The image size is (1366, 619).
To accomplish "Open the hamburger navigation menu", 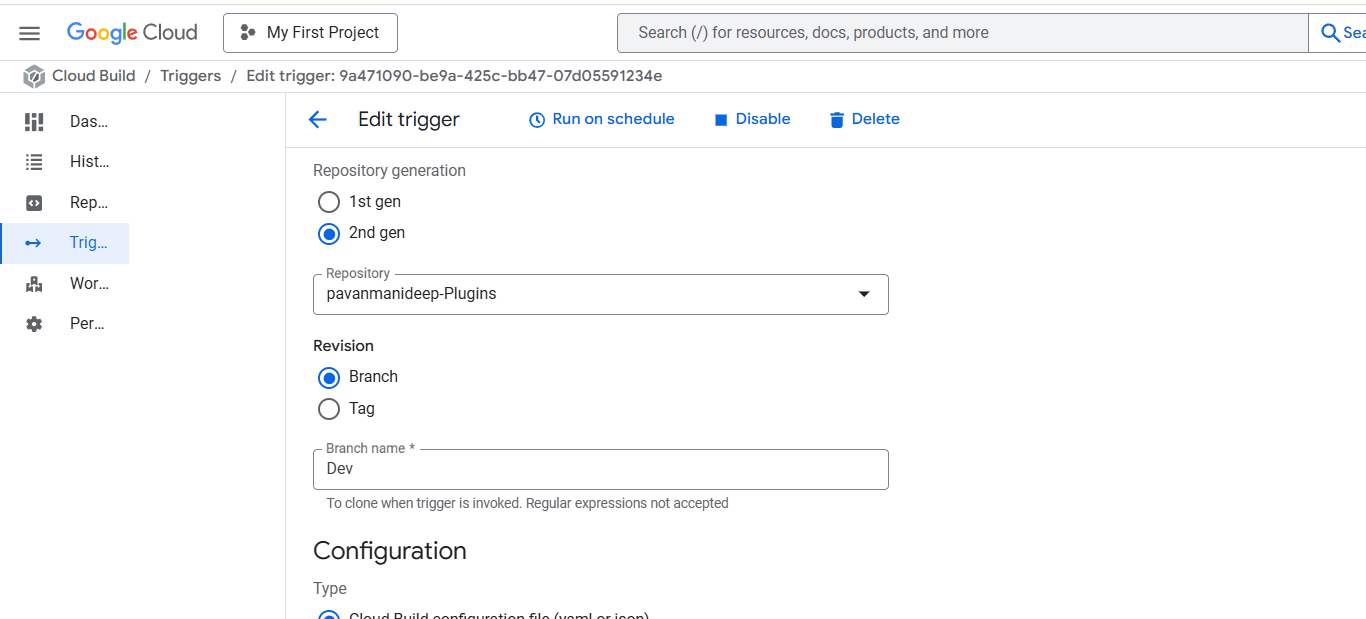I will coord(29,33).
